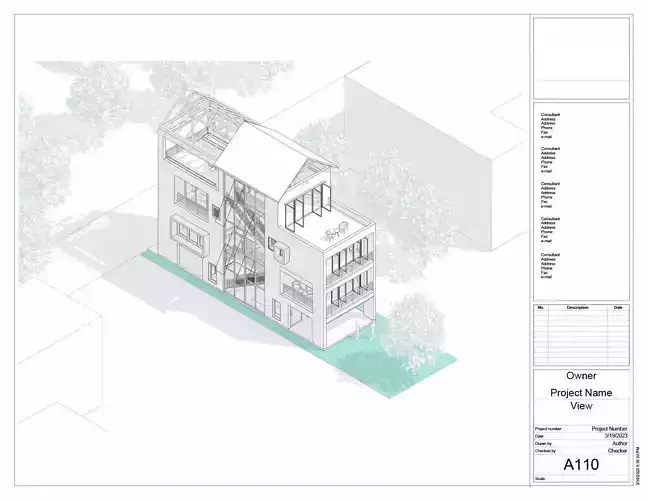Viewport: 647px width, 500px height.
Task: Select the Project Name title text
Action: click(x=581, y=393)
